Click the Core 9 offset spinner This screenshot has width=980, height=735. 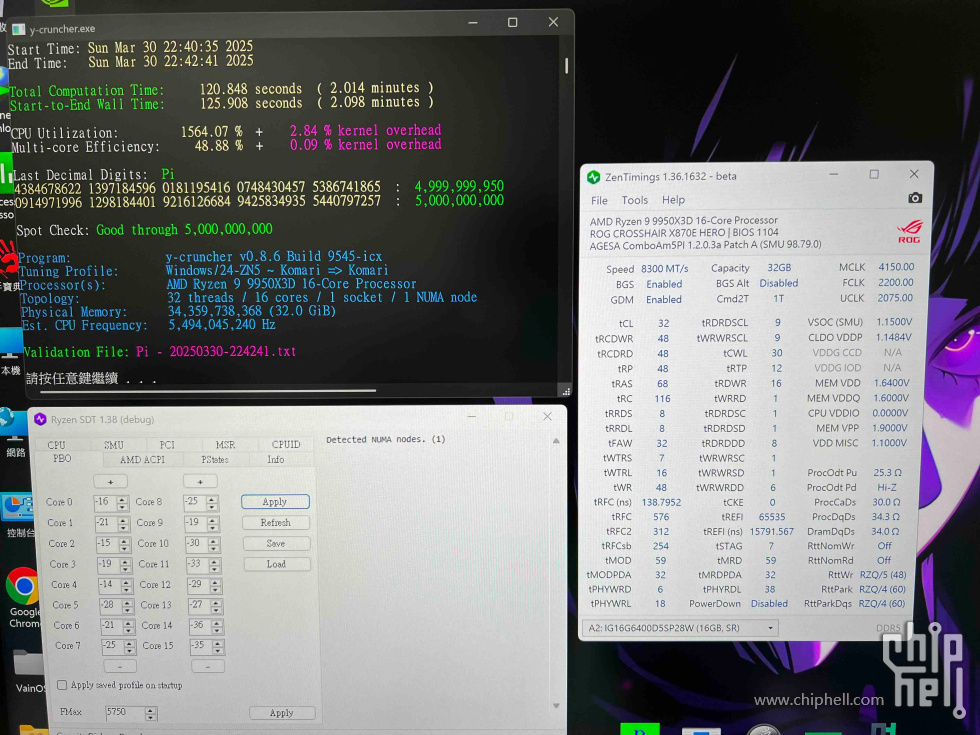[202, 523]
